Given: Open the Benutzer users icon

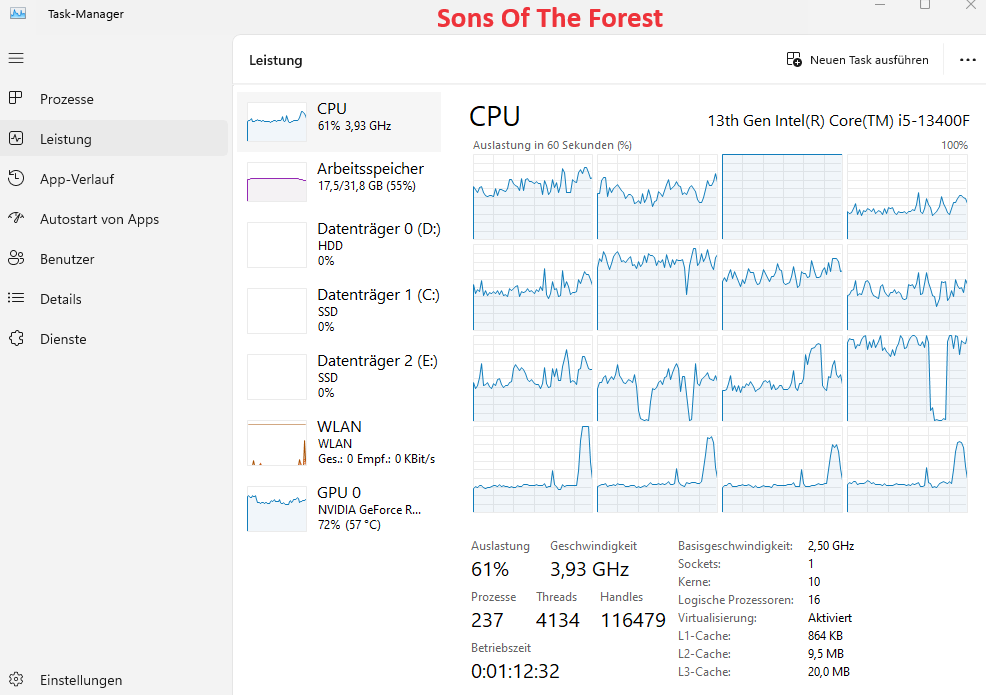Looking at the screenshot, I should (16, 259).
